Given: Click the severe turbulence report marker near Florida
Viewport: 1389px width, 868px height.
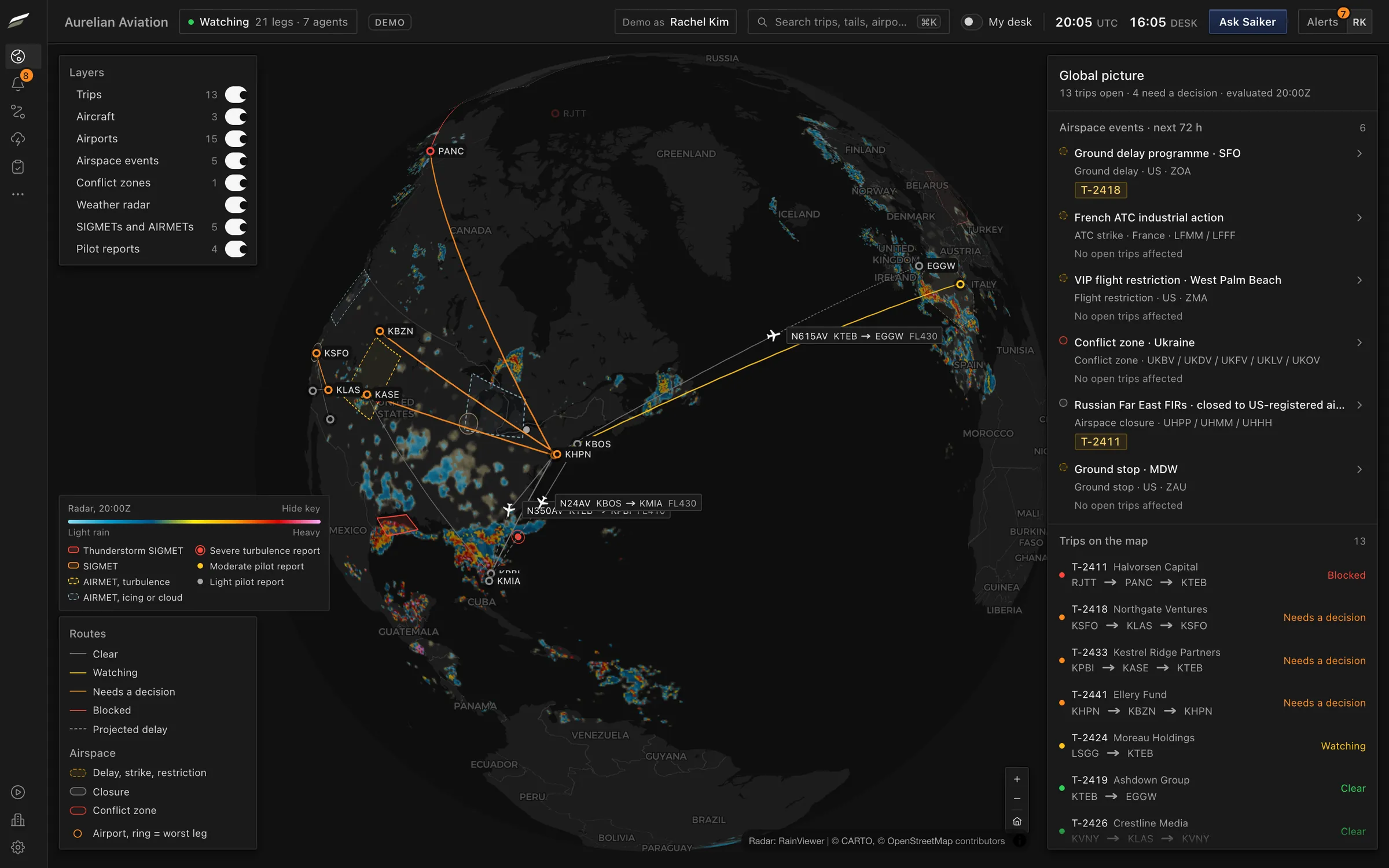Looking at the screenshot, I should [518, 537].
